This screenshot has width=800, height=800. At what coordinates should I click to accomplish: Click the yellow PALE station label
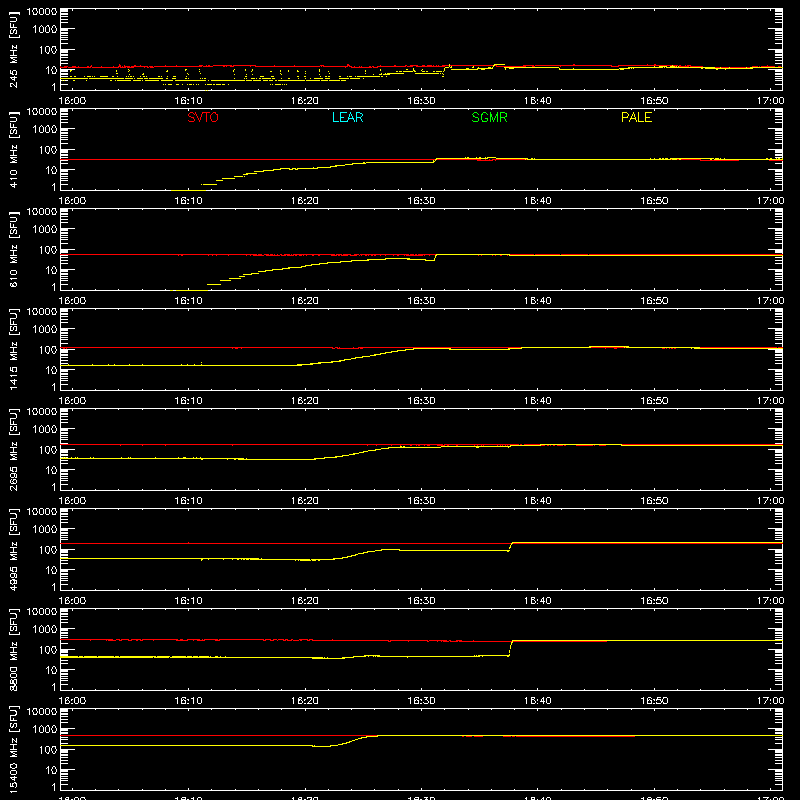click(x=636, y=117)
